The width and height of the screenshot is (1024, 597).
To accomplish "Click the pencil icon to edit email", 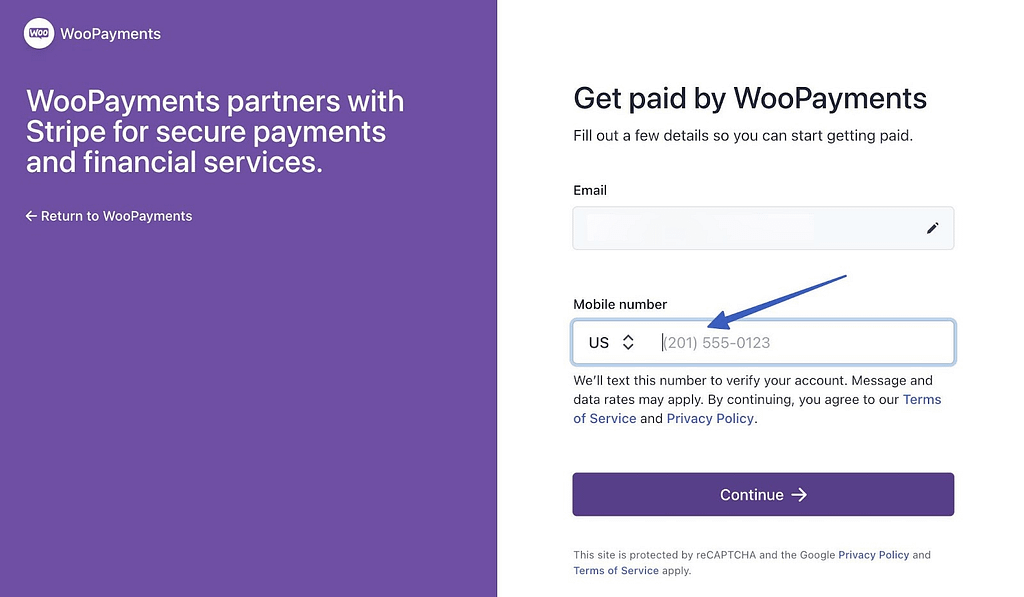I will [x=933, y=228].
